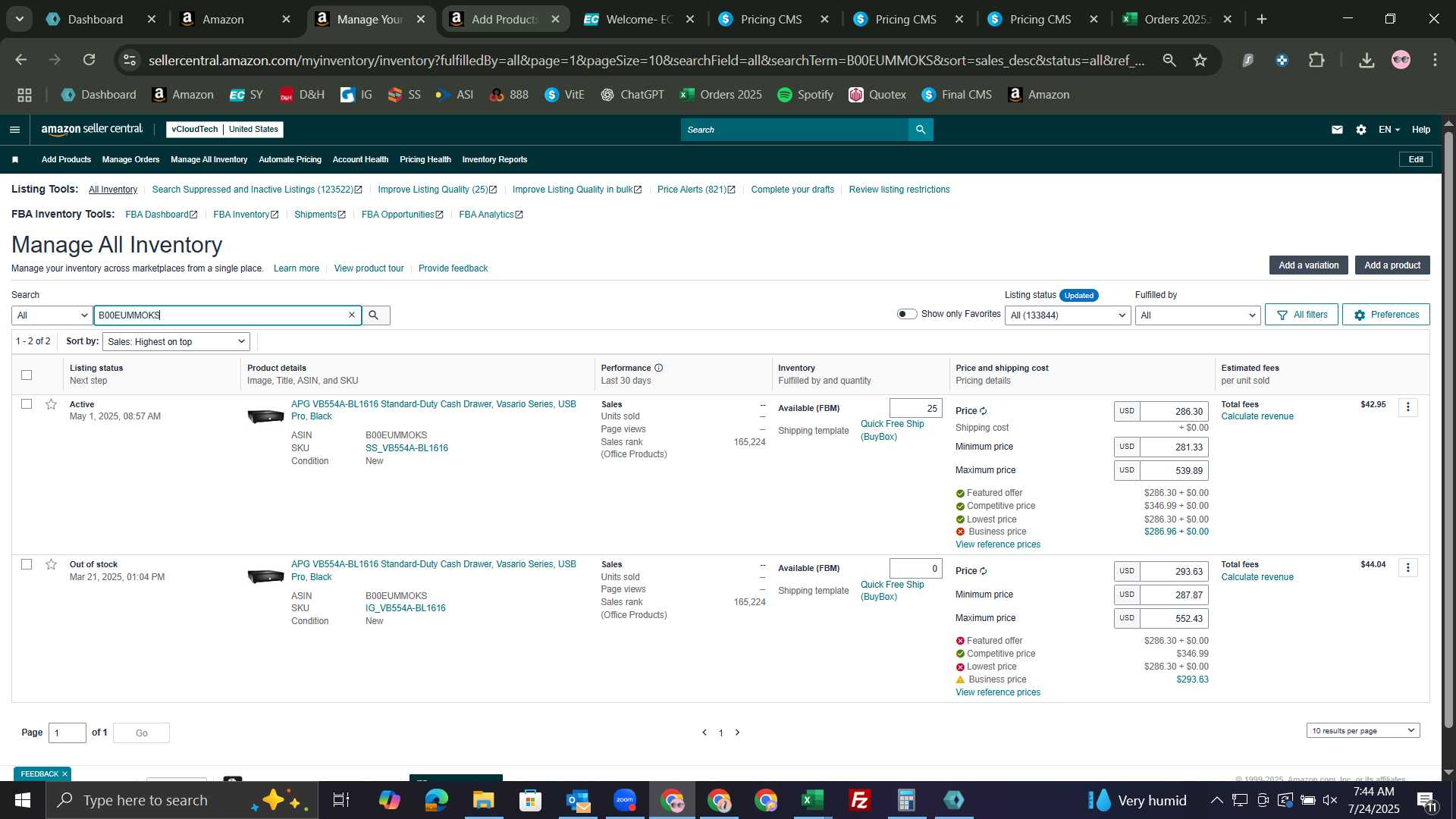Click View reference prices for Out of stock listing
This screenshot has height=819, width=1456.
pyautogui.click(x=997, y=692)
